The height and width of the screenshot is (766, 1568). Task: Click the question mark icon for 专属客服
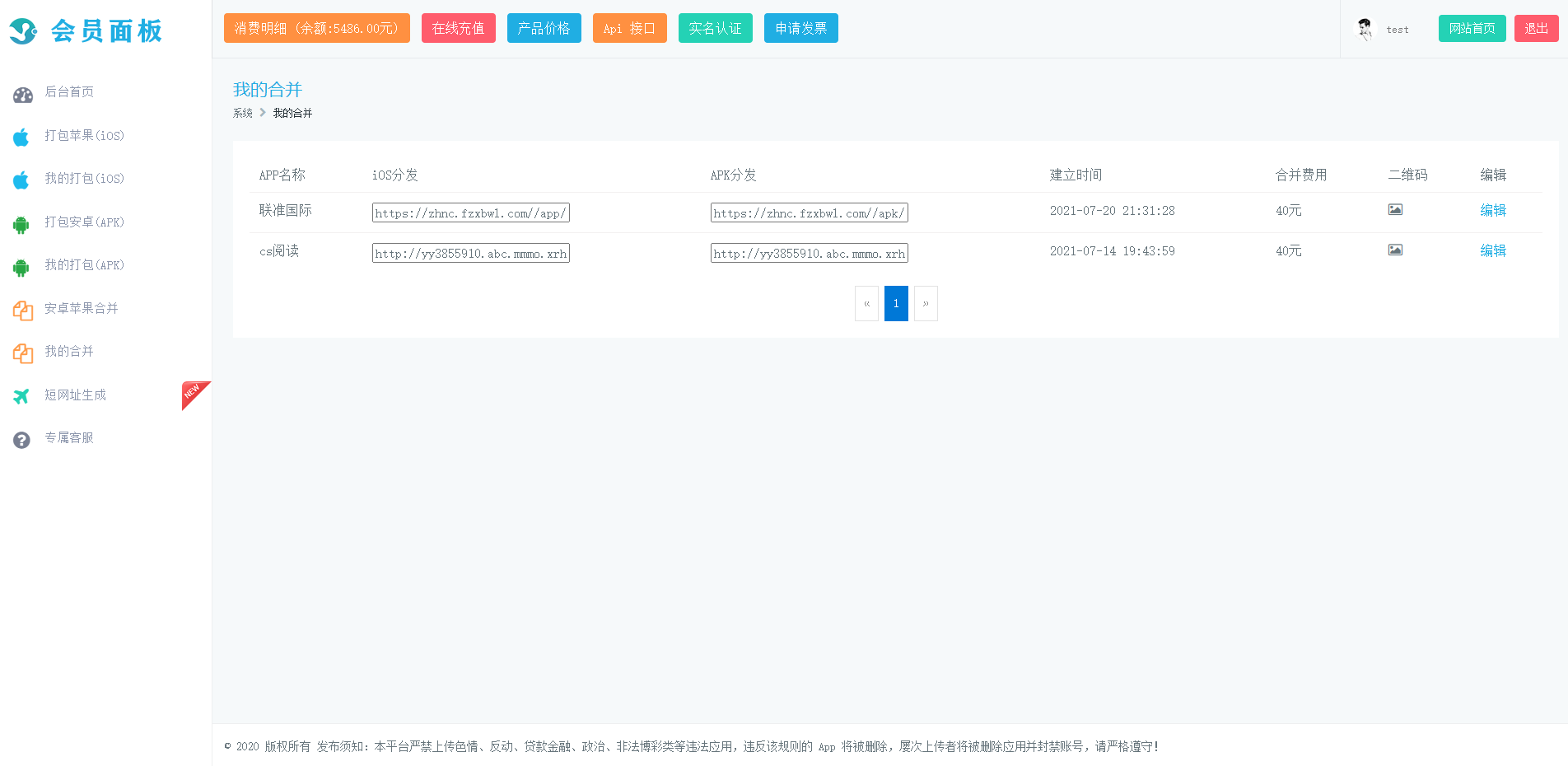click(x=21, y=440)
